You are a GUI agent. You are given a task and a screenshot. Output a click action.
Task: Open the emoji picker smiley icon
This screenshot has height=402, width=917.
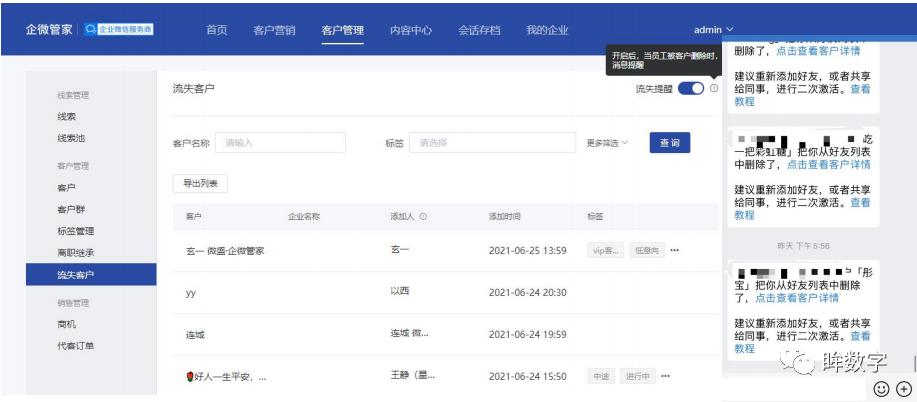(881, 389)
